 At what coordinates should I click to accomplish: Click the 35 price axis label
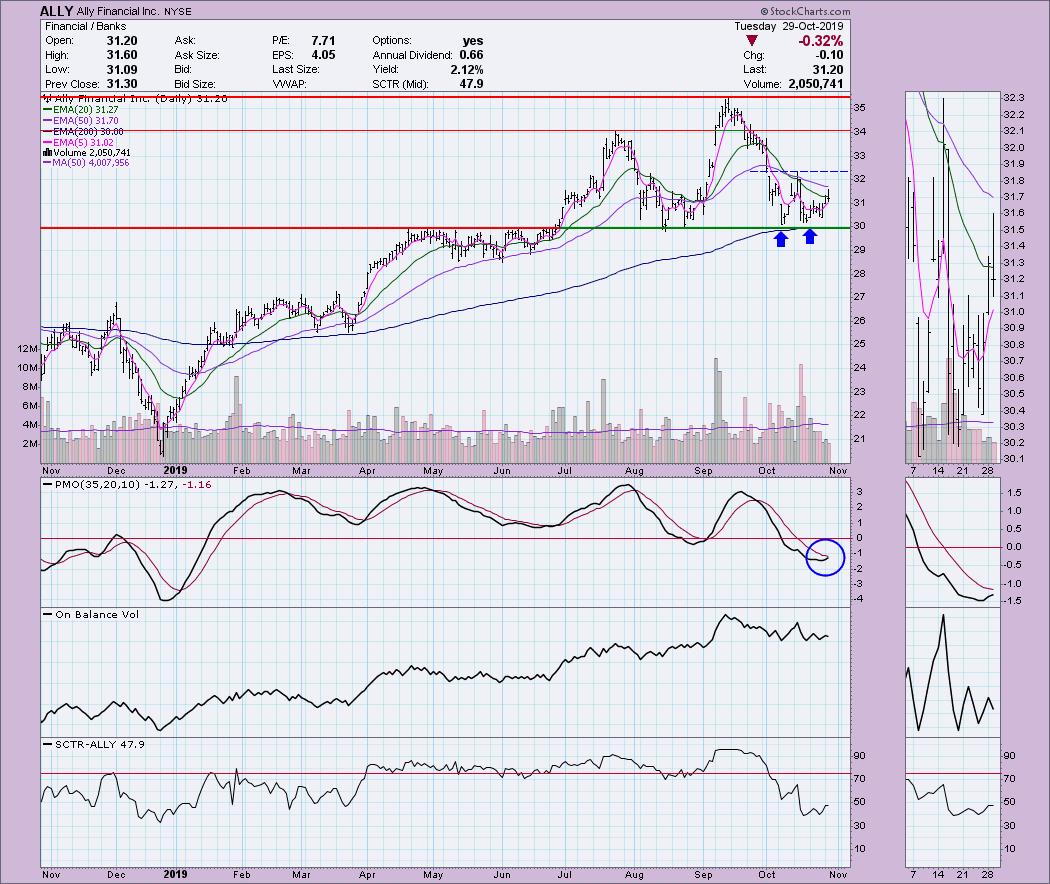click(x=859, y=108)
